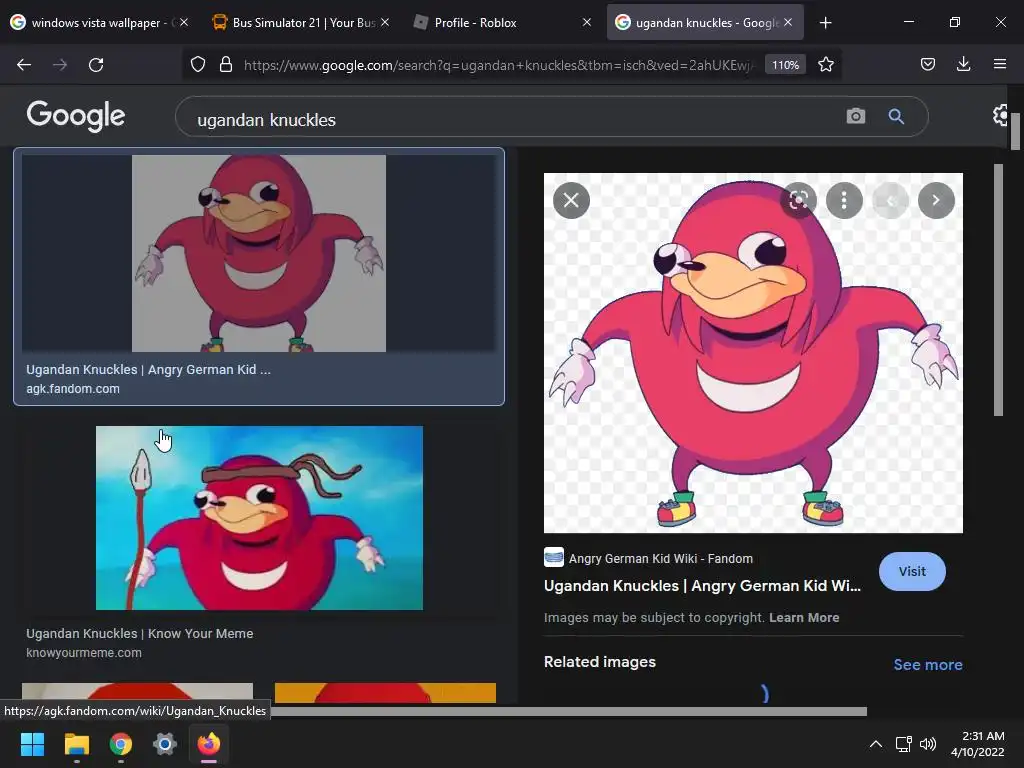Click the address bar URL
Screen dimensions: 1024x768
498,65
